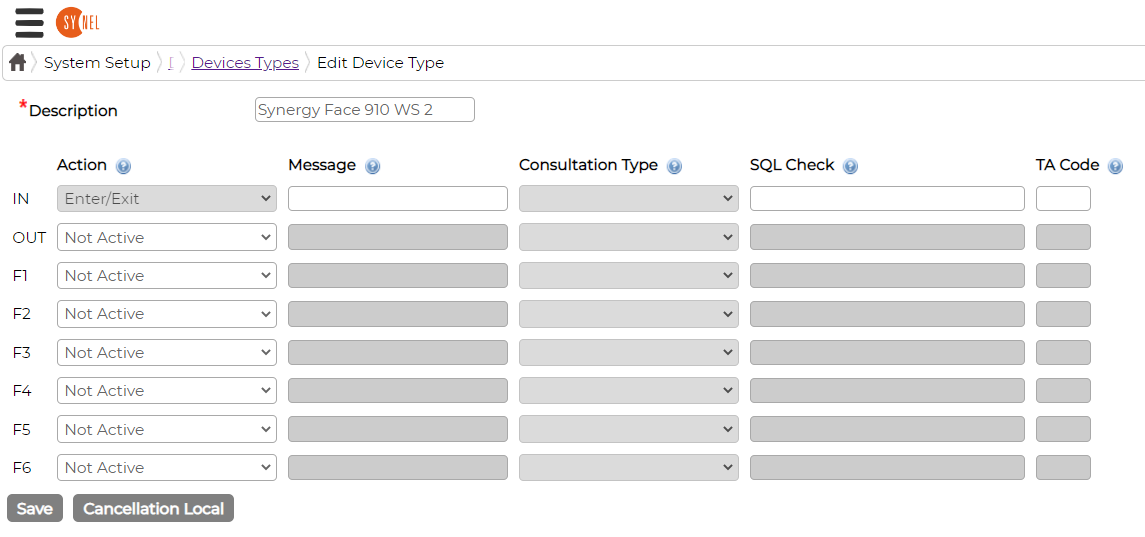
Task: Focus the IN row Message field
Action: tap(398, 199)
